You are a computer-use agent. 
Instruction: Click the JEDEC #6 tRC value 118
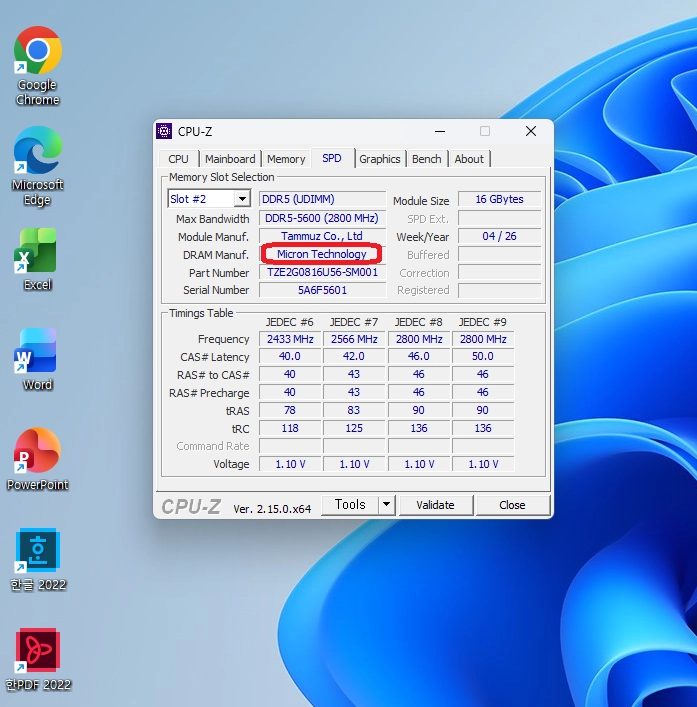pyautogui.click(x=290, y=428)
